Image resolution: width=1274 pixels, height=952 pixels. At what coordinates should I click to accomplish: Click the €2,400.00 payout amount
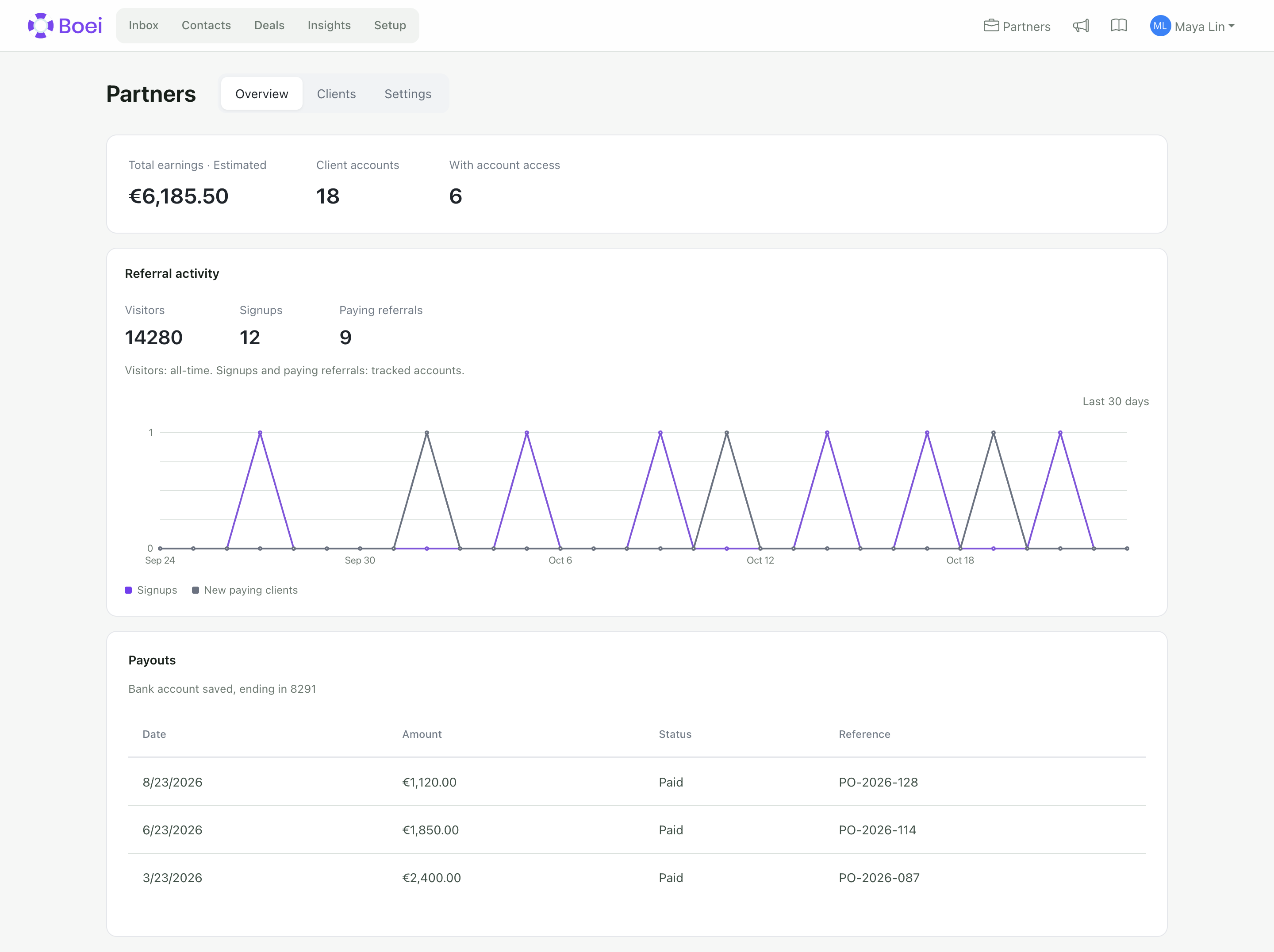tap(431, 878)
